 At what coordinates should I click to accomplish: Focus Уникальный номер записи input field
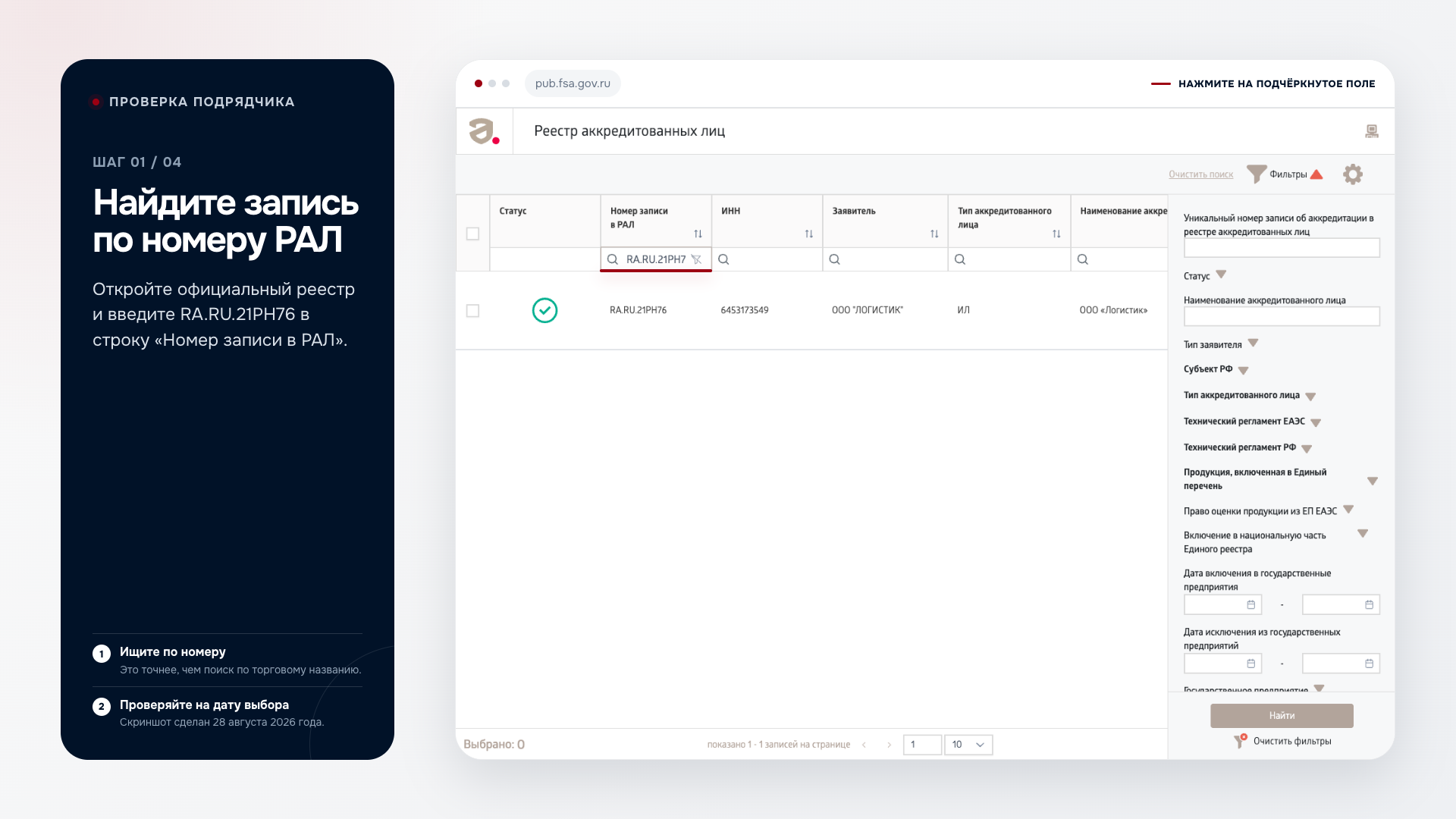1282,248
